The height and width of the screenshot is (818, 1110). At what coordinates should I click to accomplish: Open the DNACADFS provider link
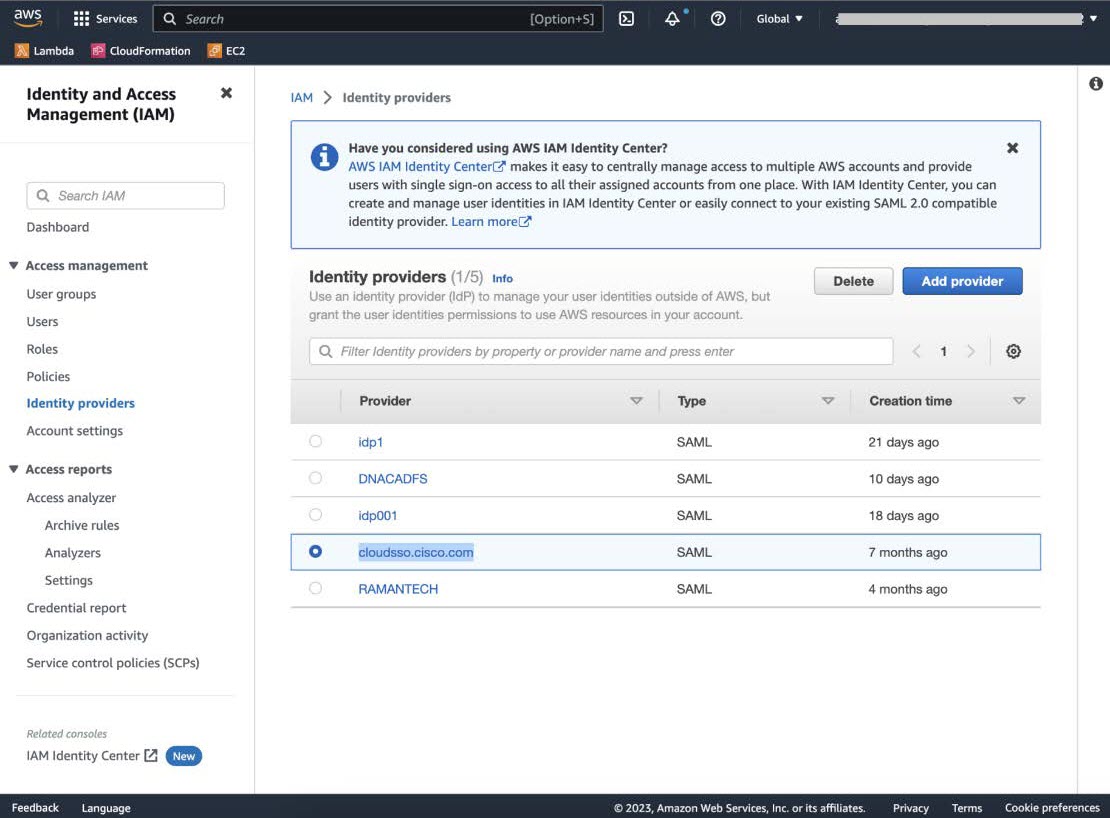pyautogui.click(x=393, y=479)
